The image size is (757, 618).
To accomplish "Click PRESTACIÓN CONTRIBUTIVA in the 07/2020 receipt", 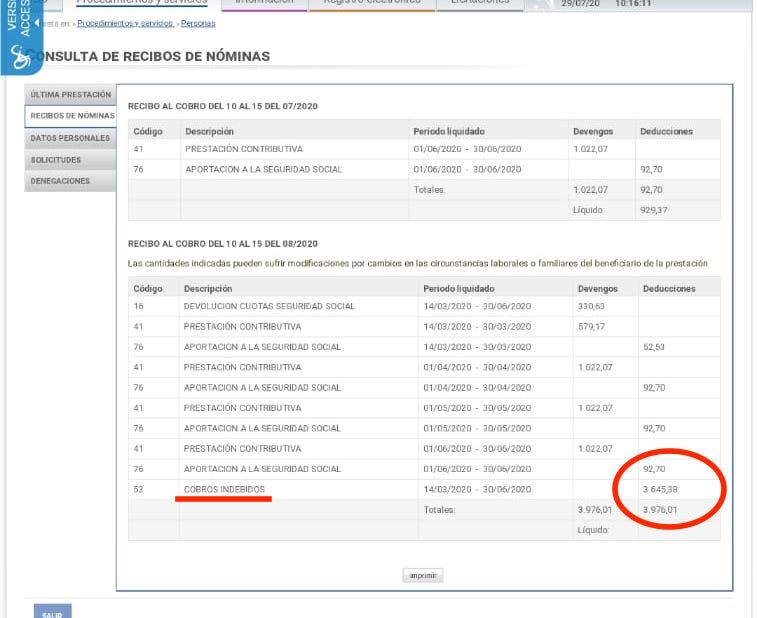I will 244,149.
